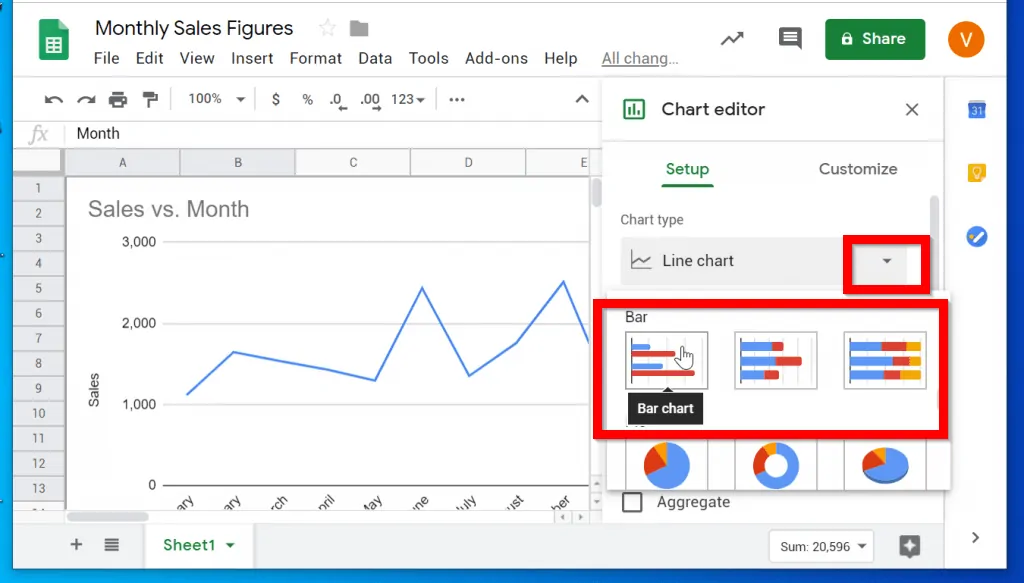Image resolution: width=1024 pixels, height=583 pixels.
Task: Open Google Calendar side panel icon
Action: [977, 110]
